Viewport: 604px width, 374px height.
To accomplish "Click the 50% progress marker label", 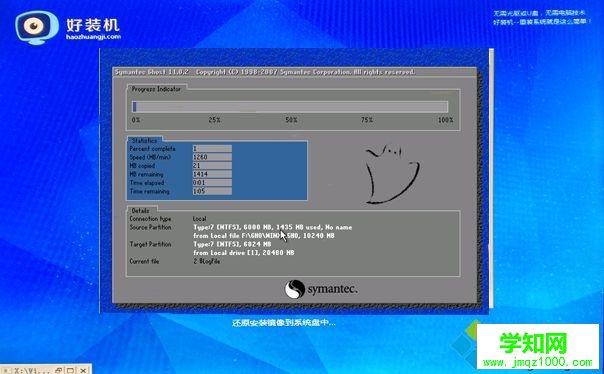I will pos(291,120).
